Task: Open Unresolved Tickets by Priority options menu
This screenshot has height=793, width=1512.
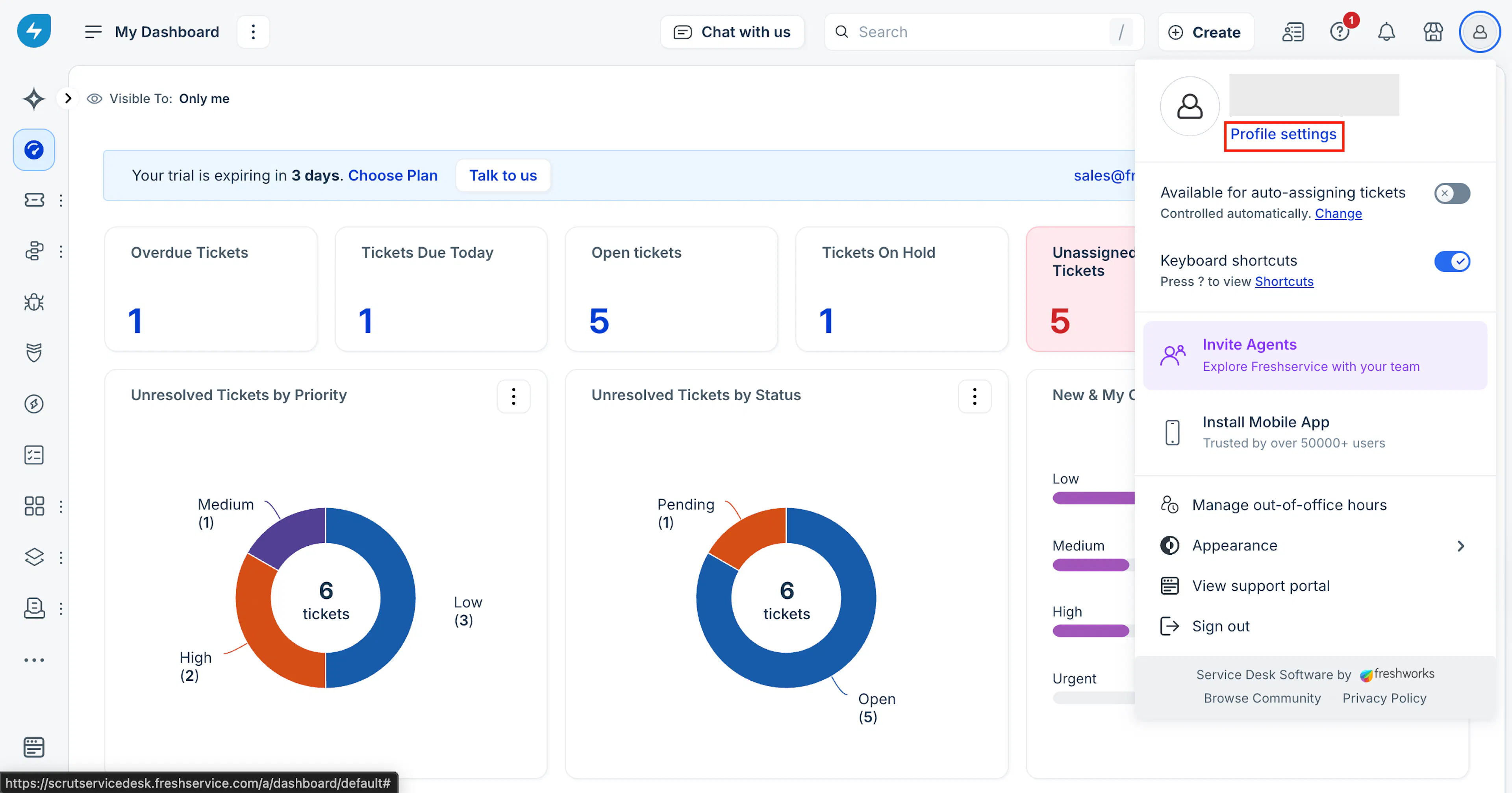Action: coord(513,396)
